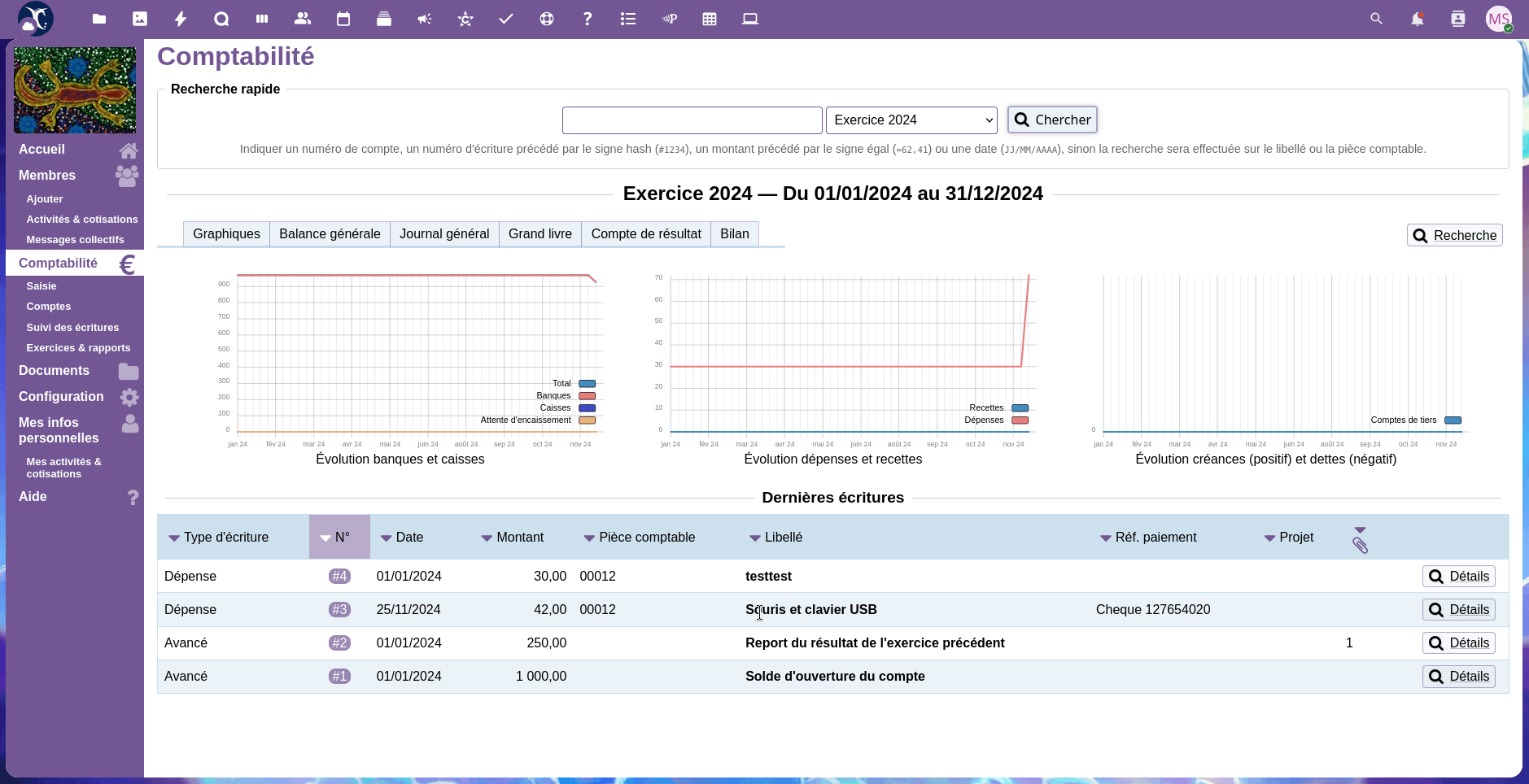Click the Banques legend color swatch
The height and width of the screenshot is (784, 1529).
(587, 396)
